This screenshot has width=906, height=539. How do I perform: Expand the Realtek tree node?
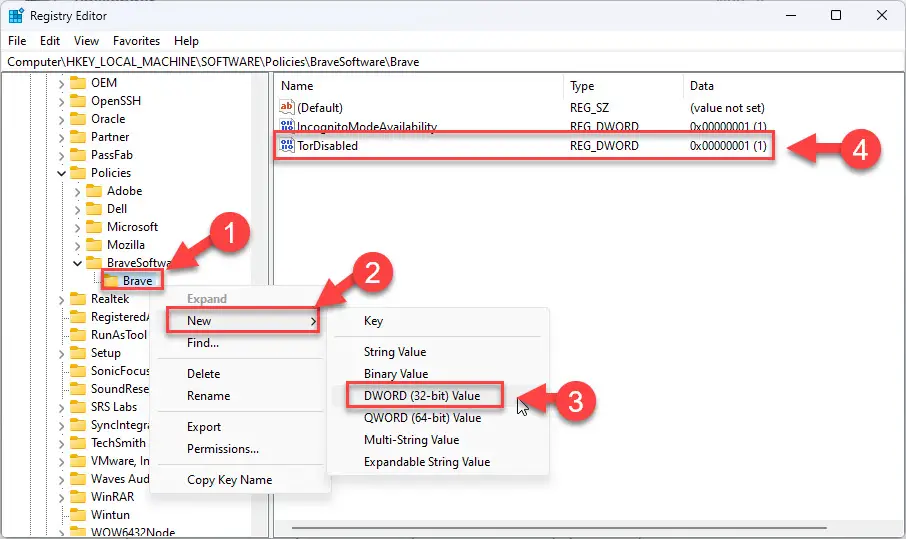61,299
